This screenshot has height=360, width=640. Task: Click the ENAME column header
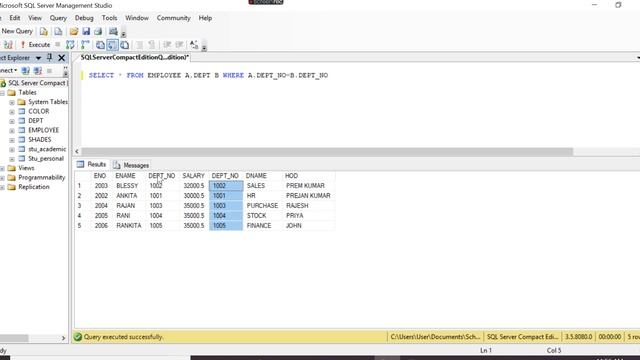click(x=125, y=176)
